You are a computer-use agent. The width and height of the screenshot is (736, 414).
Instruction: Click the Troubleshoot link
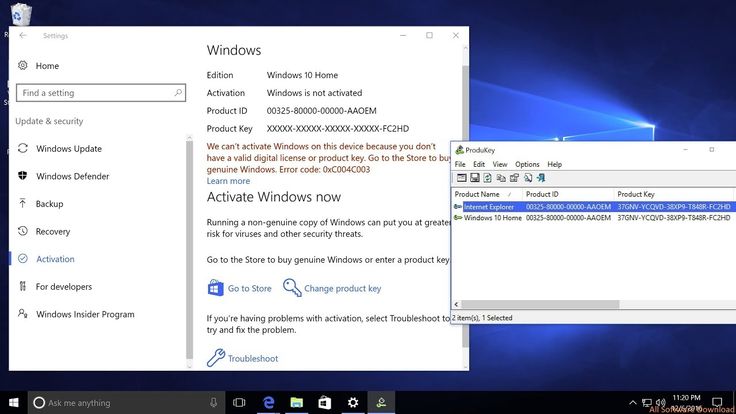[242, 358]
